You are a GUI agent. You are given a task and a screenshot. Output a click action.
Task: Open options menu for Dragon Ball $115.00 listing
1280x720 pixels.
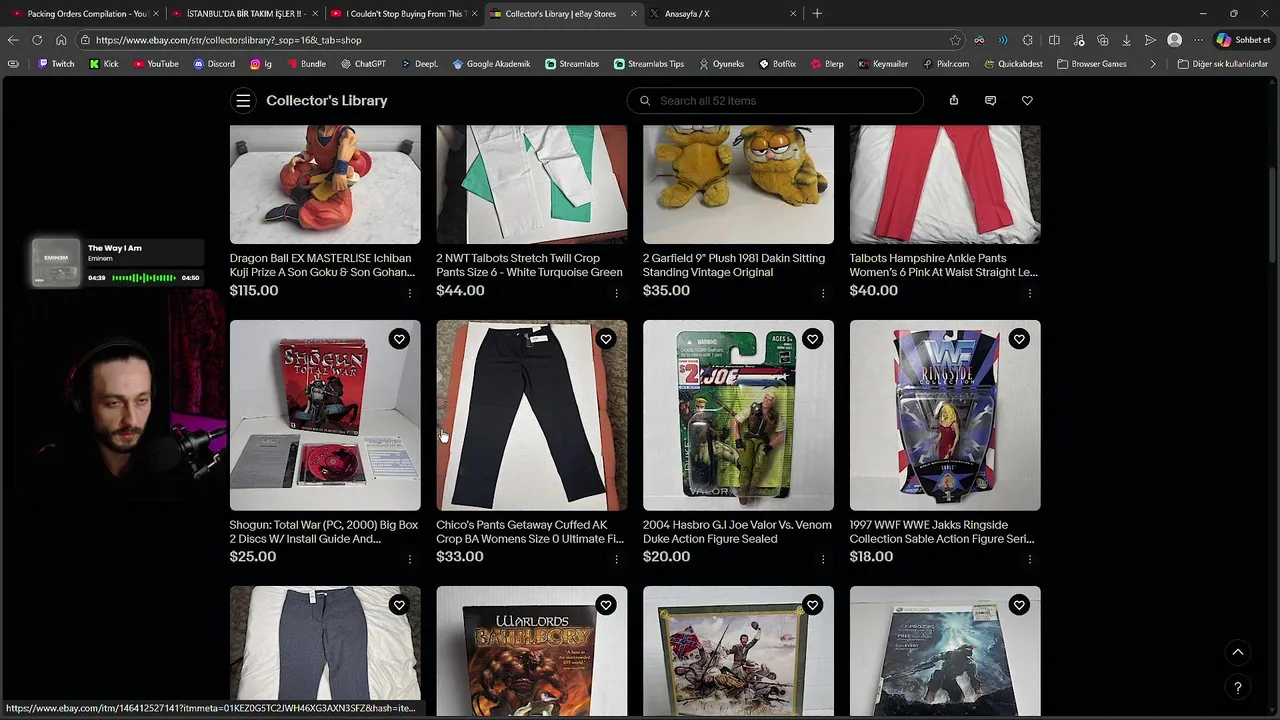pos(410,293)
